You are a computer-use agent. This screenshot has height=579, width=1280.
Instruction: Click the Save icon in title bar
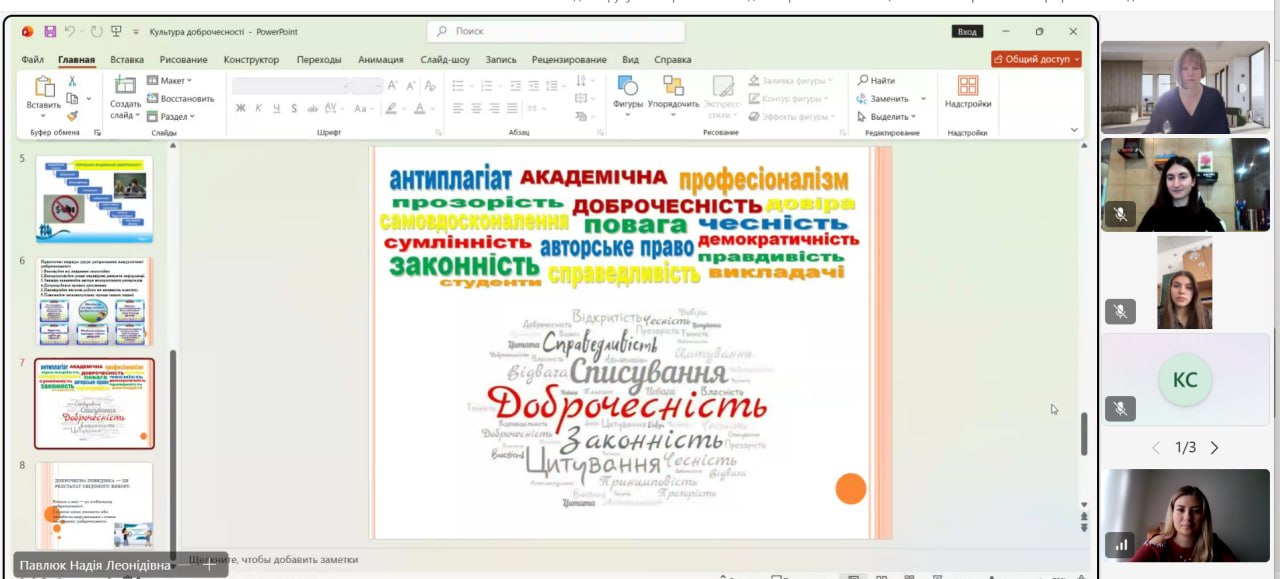pos(50,32)
